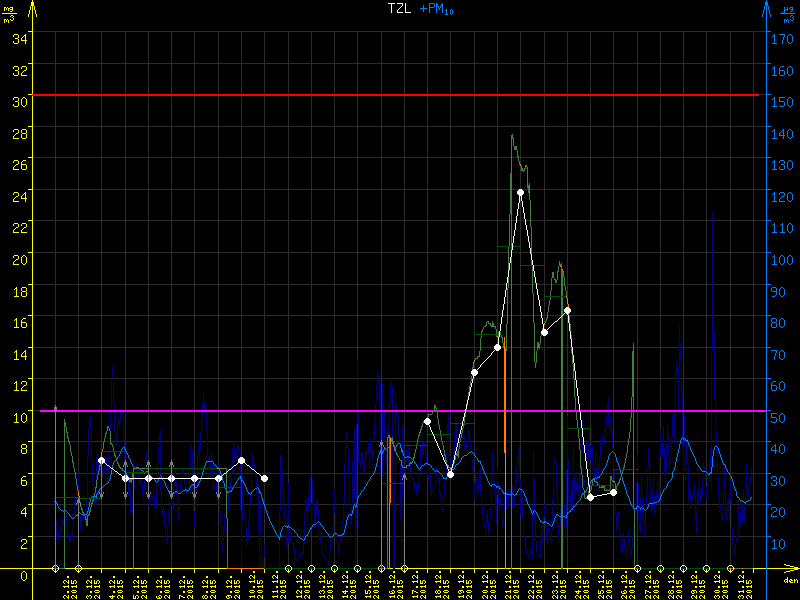This screenshot has height=600, width=800.
Task: Click the yellow 34 value on the left axis
Action: (20, 38)
